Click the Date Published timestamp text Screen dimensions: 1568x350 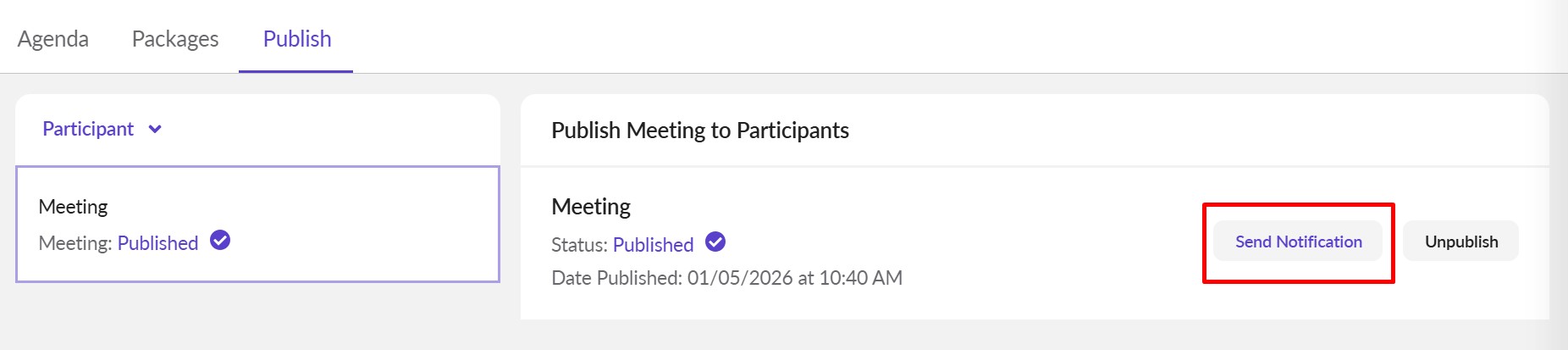pyautogui.click(x=726, y=278)
